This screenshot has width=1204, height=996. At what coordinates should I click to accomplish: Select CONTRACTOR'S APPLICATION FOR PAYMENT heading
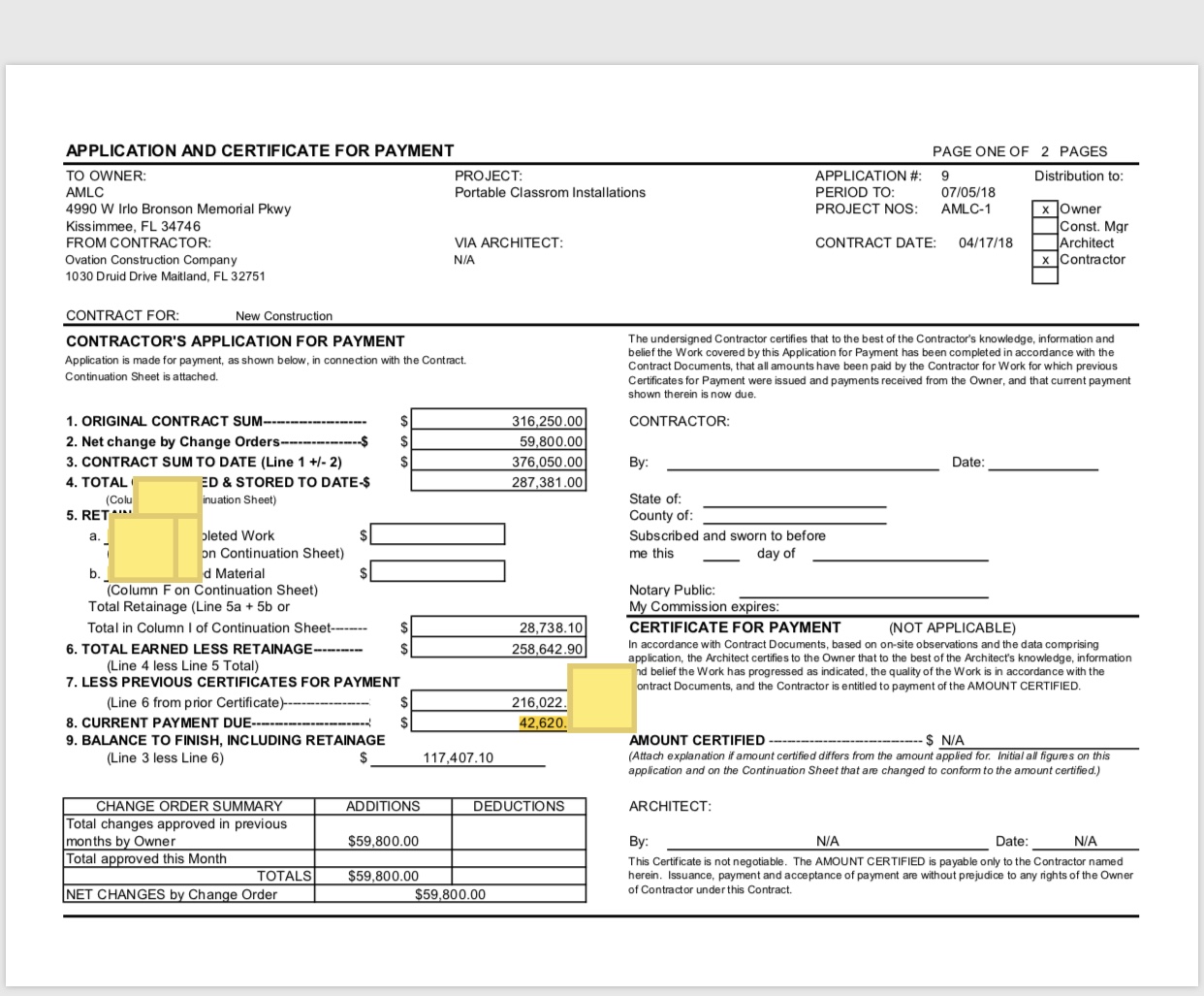point(236,341)
